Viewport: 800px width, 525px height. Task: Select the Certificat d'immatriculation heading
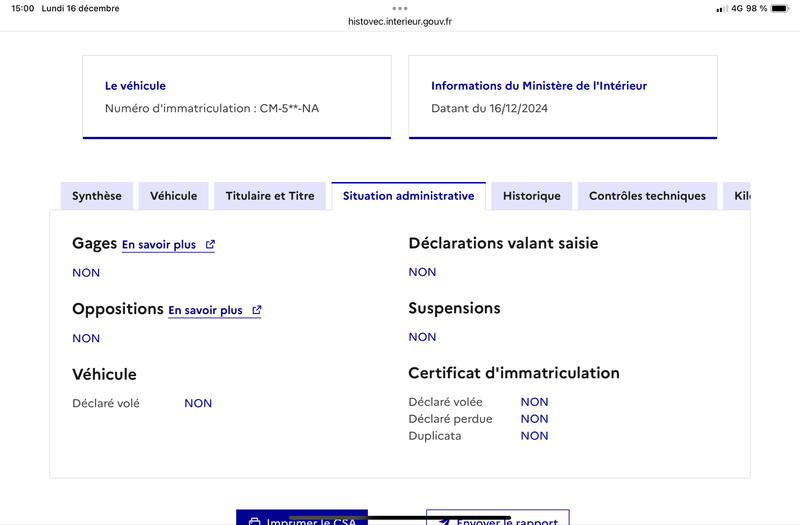click(514, 373)
